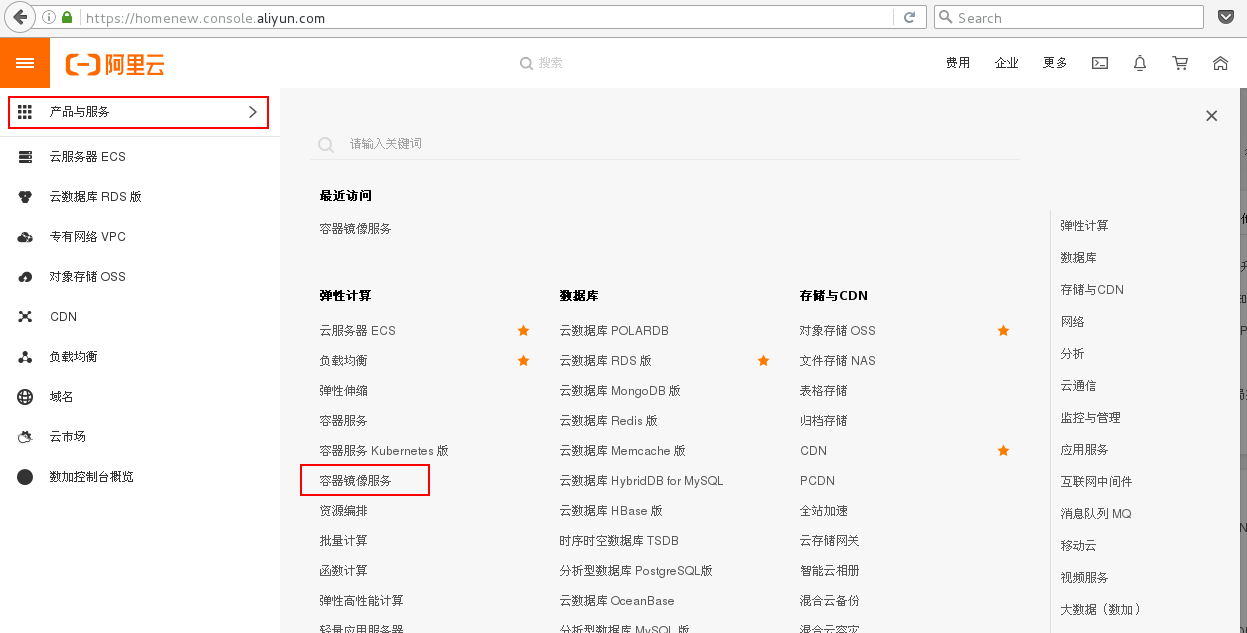Viewport: 1247px width, 633px height.
Task: Open 资源编排 service
Action: click(x=344, y=511)
